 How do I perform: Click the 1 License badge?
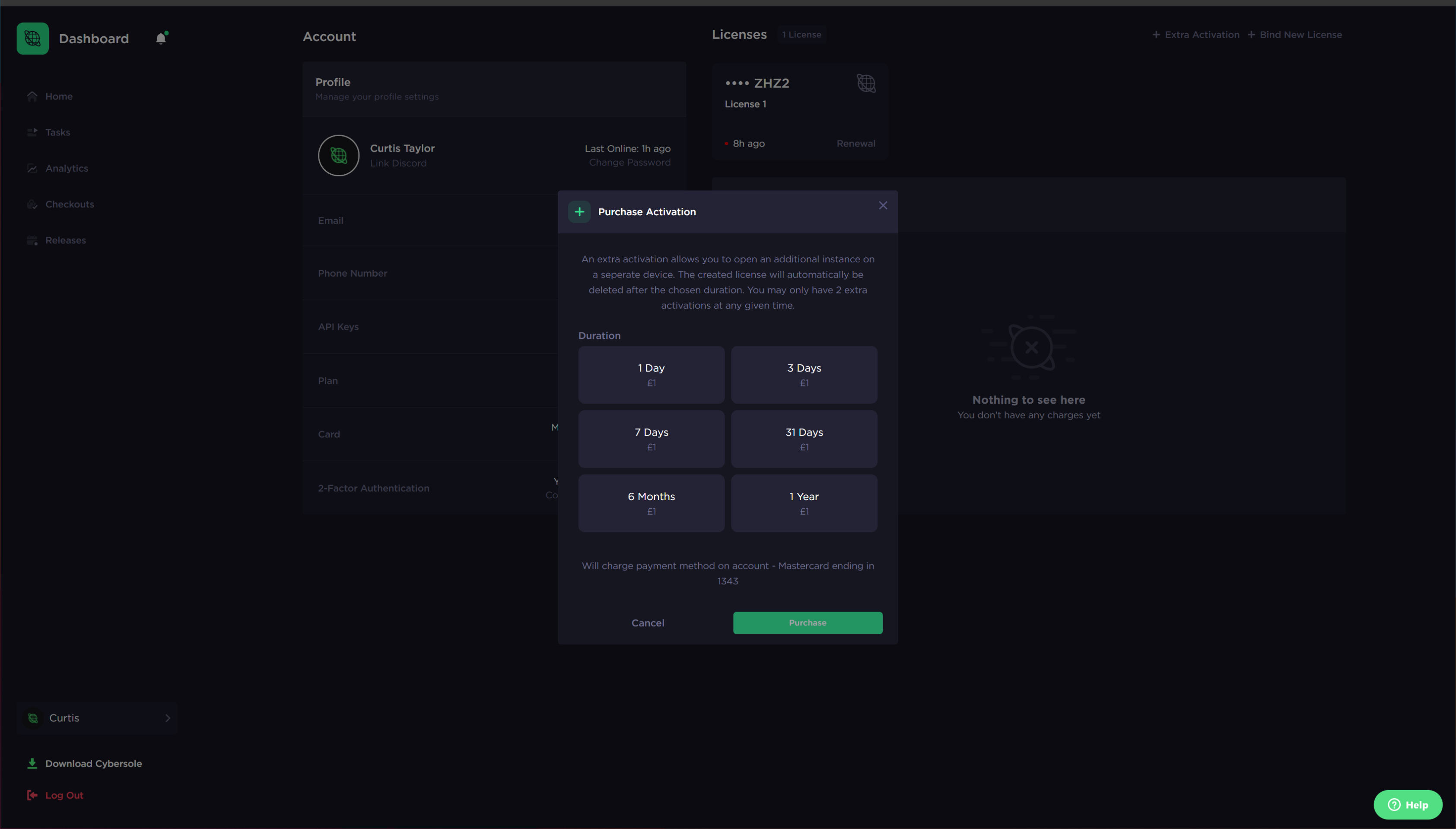[801, 35]
